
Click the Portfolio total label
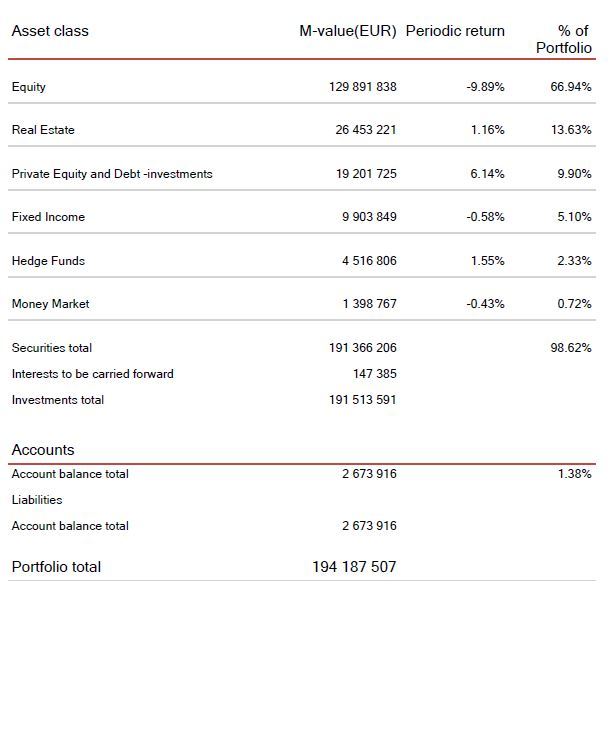(x=56, y=567)
